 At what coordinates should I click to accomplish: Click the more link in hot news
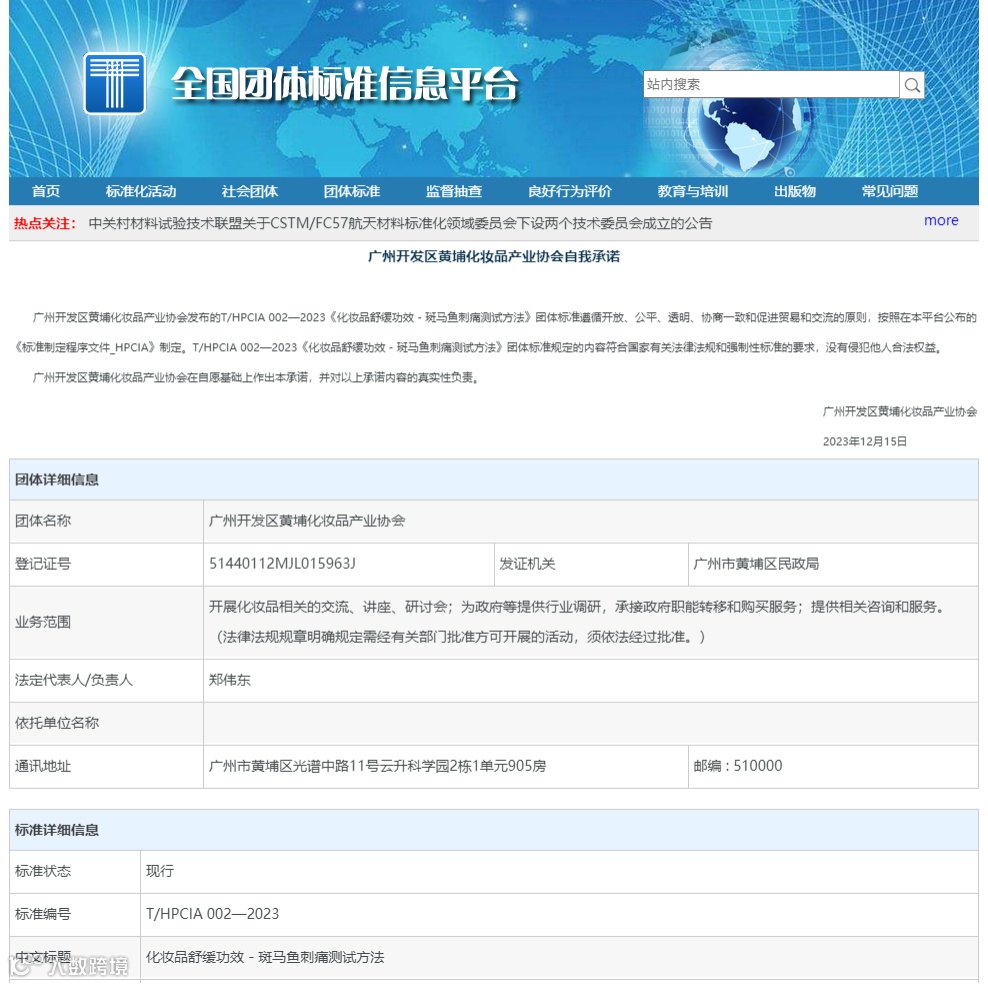click(941, 220)
